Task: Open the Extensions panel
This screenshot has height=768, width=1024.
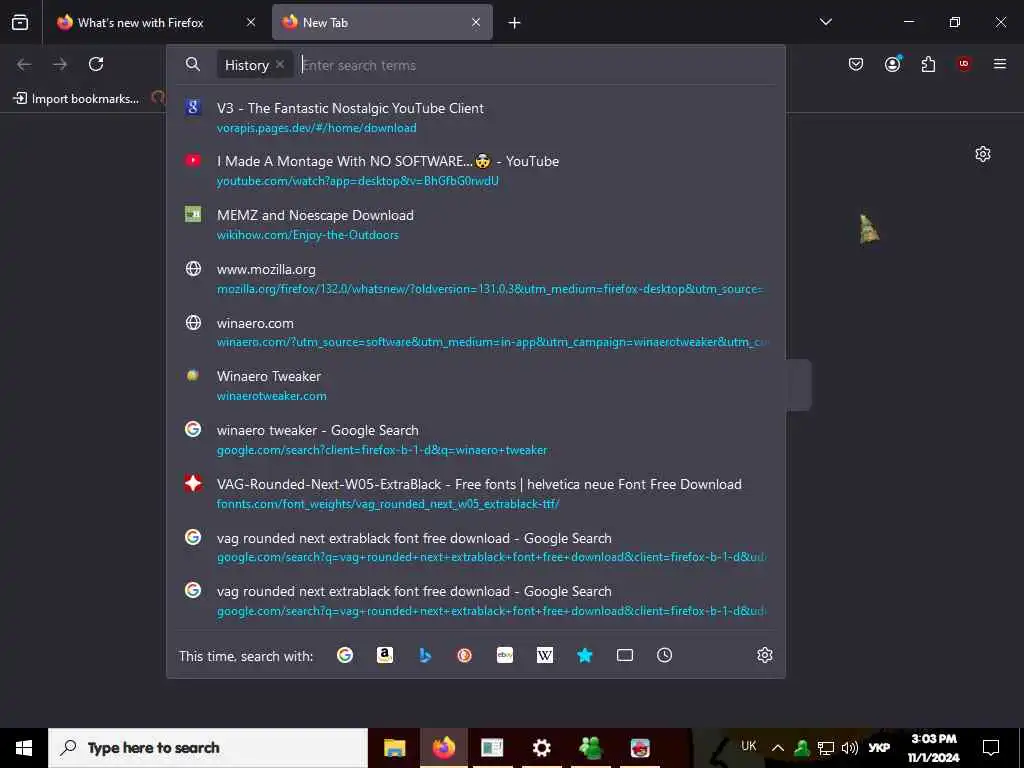Action: 928,64
